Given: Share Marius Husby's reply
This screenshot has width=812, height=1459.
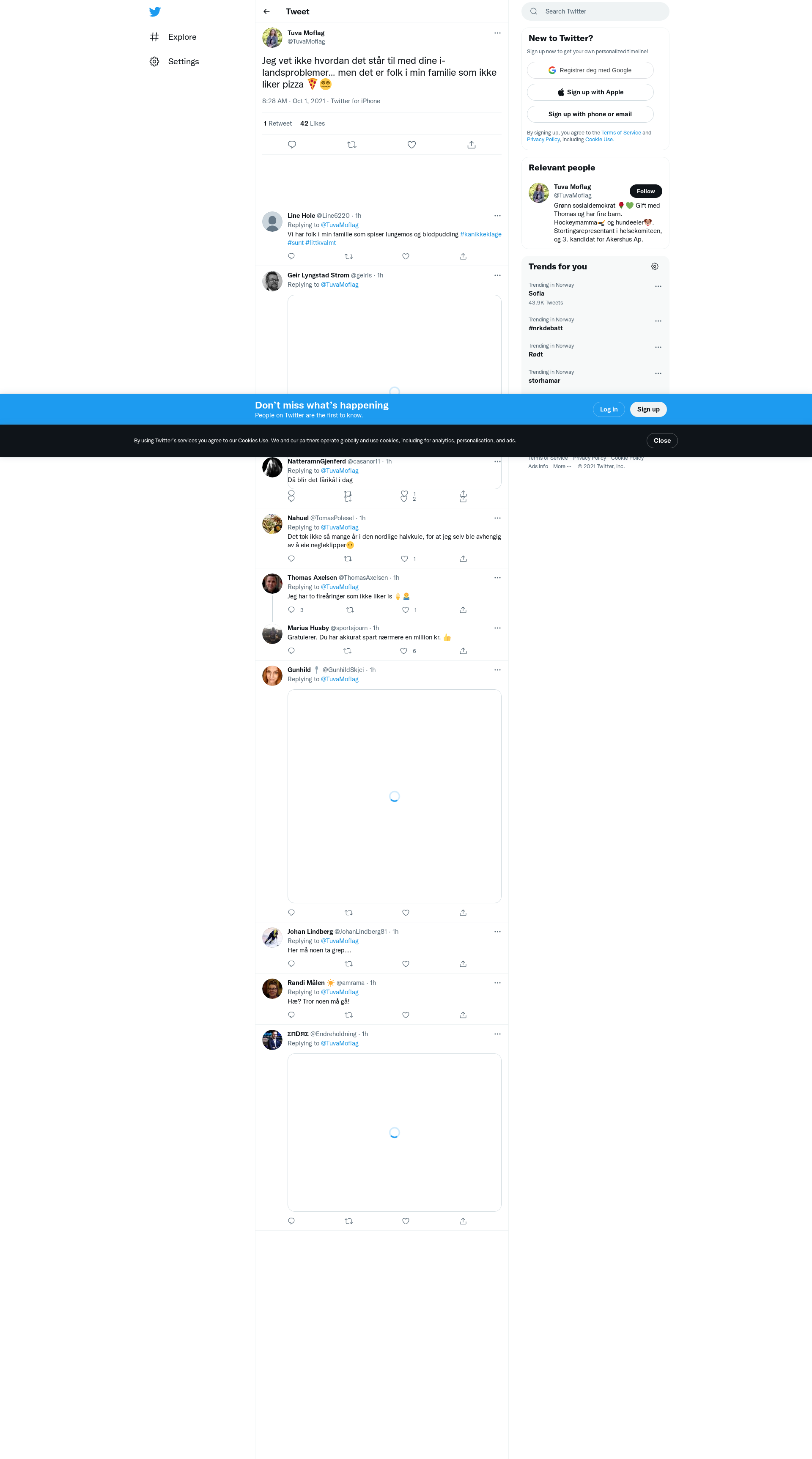Looking at the screenshot, I should point(463,651).
